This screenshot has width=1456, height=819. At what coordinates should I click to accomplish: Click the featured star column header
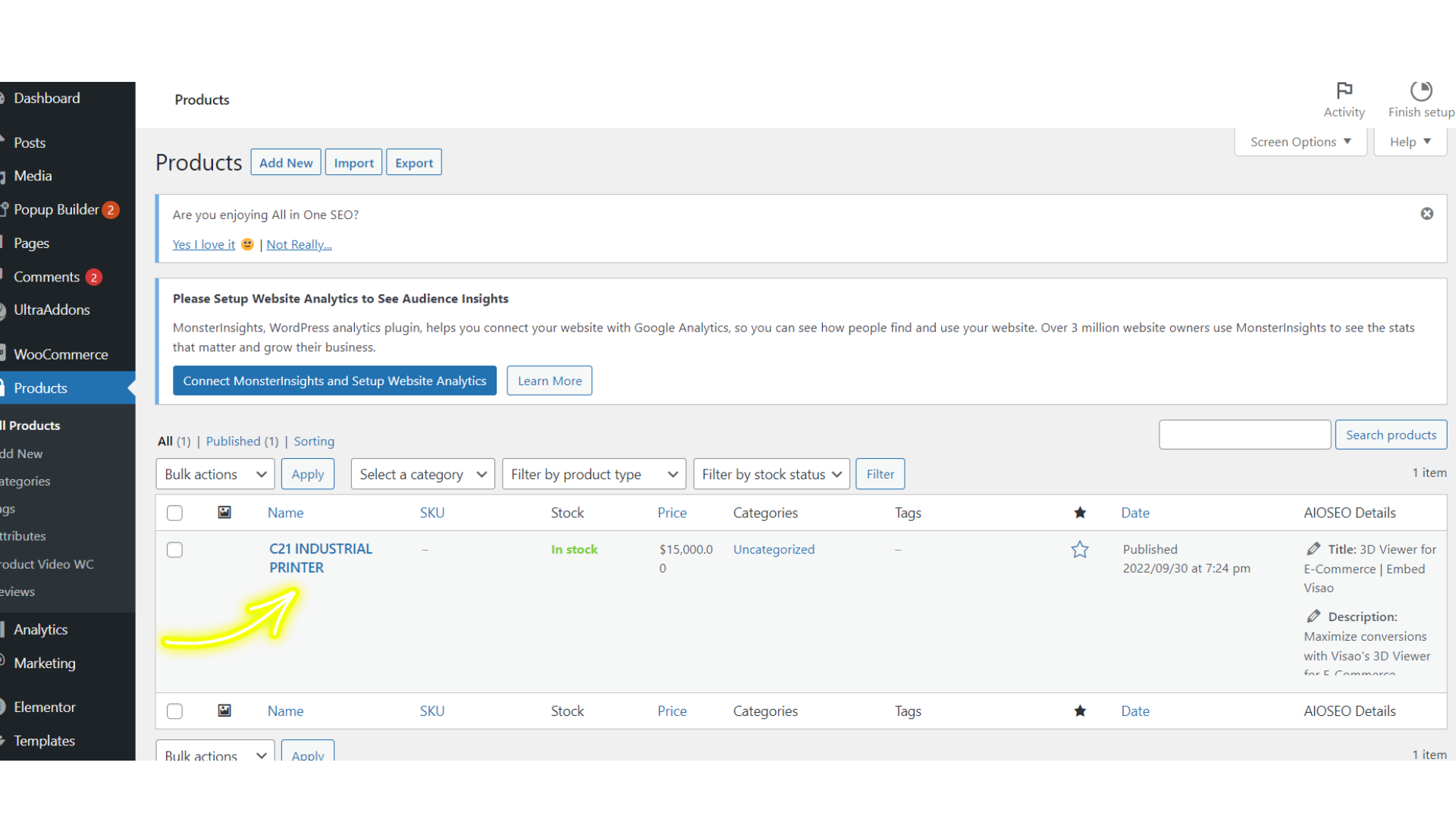coord(1080,513)
